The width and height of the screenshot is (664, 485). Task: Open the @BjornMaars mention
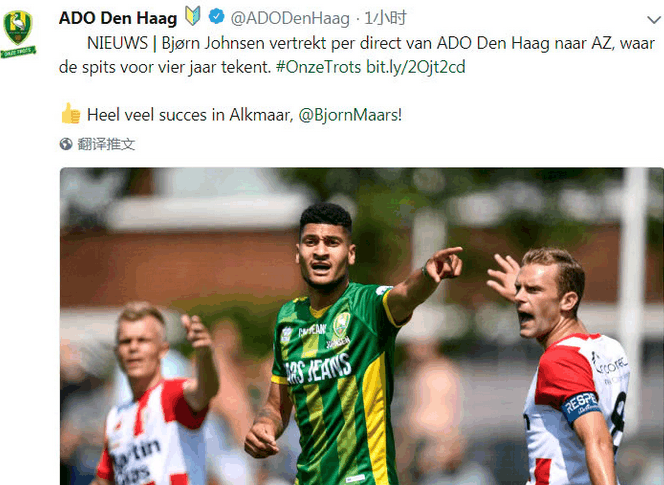[x=350, y=115]
